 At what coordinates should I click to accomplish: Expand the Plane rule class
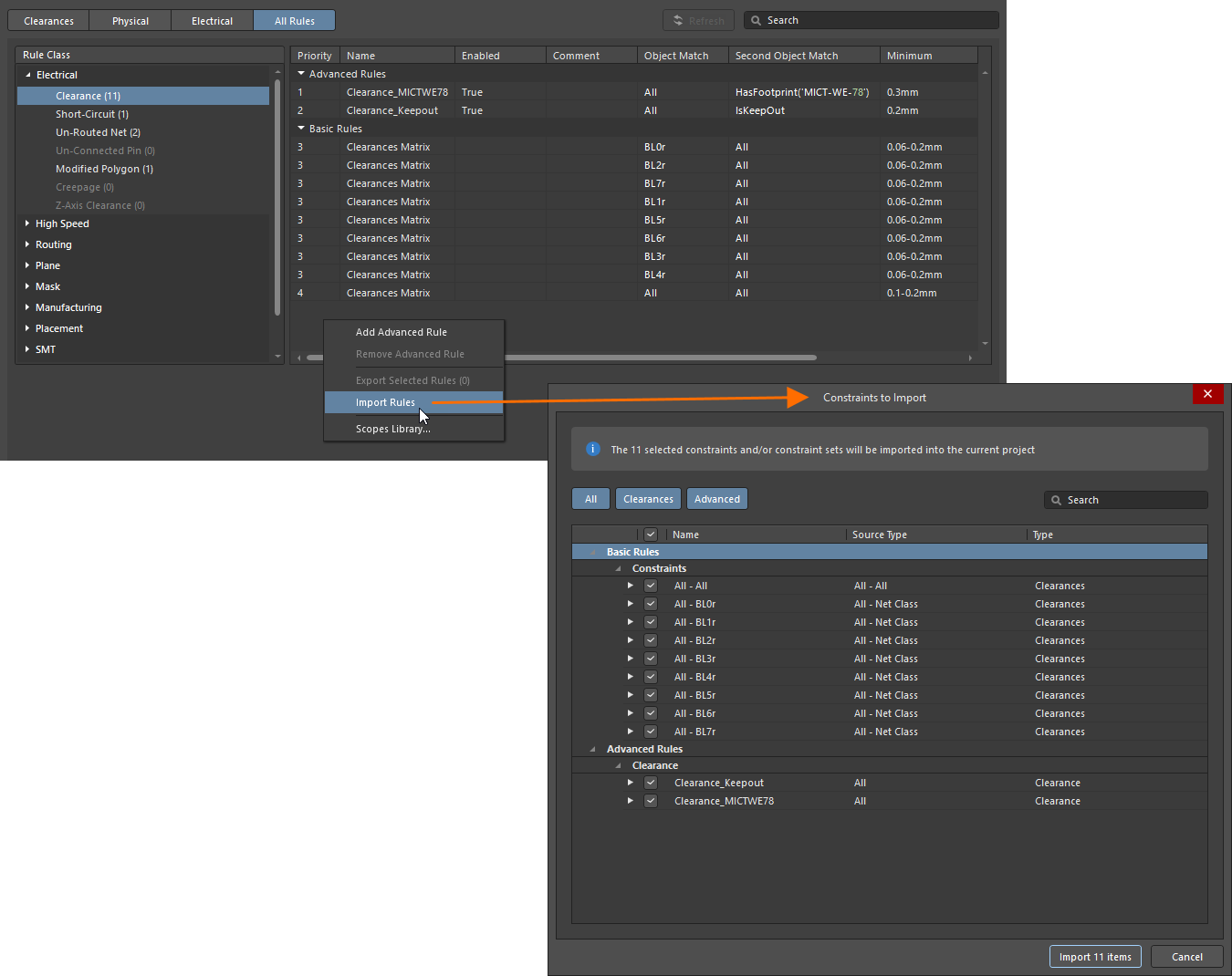tap(27, 265)
